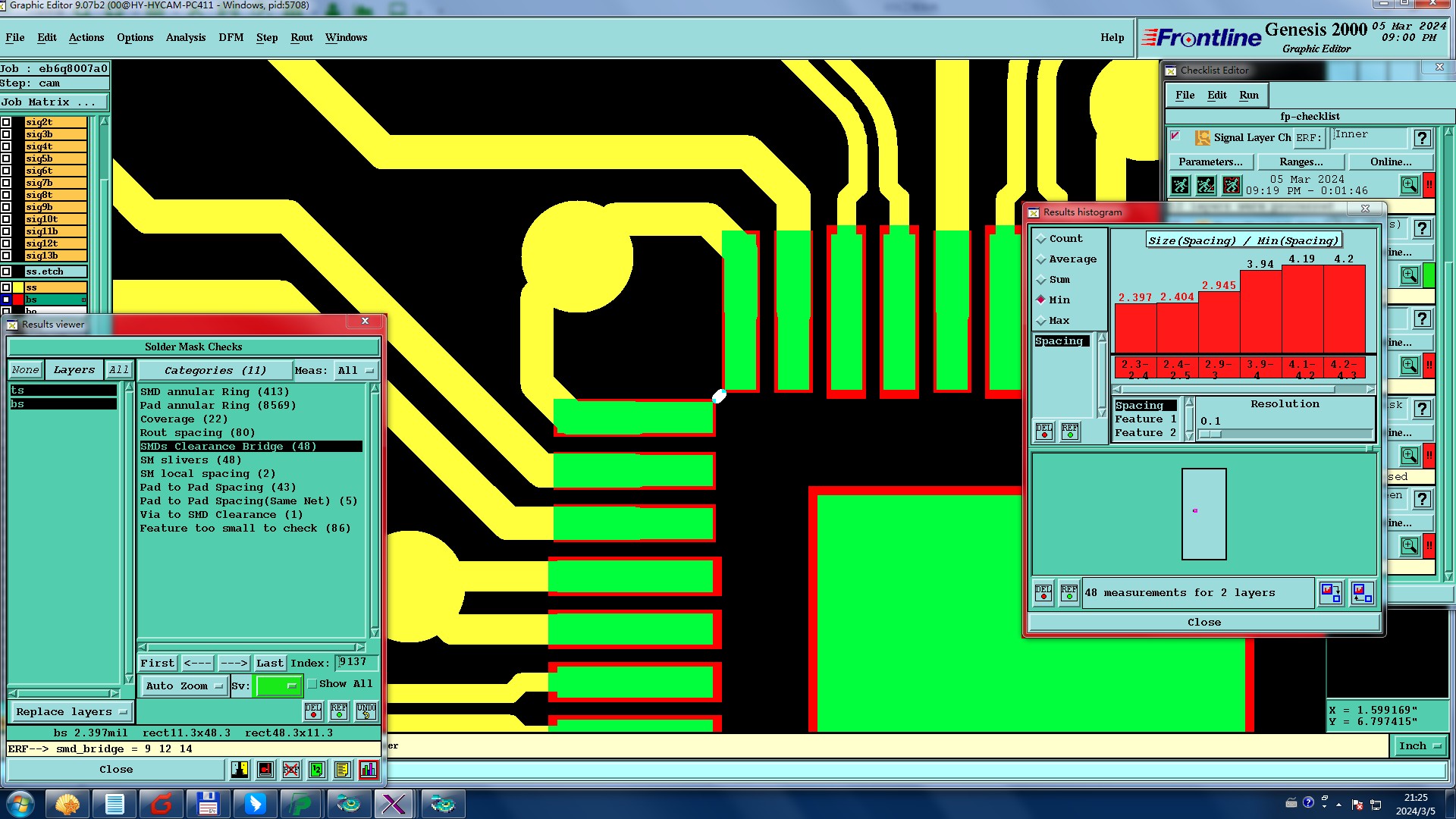Open the Inch units dropdown
1456x819 pixels.
[x=1420, y=746]
